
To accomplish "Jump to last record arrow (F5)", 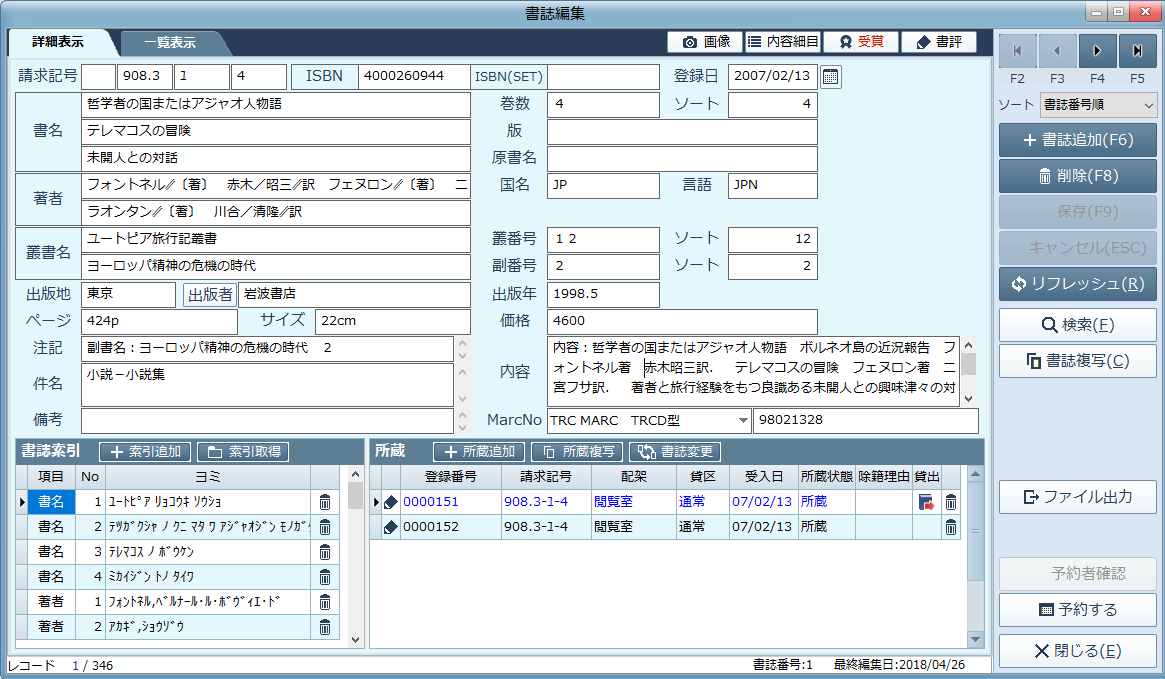I will [x=1138, y=51].
